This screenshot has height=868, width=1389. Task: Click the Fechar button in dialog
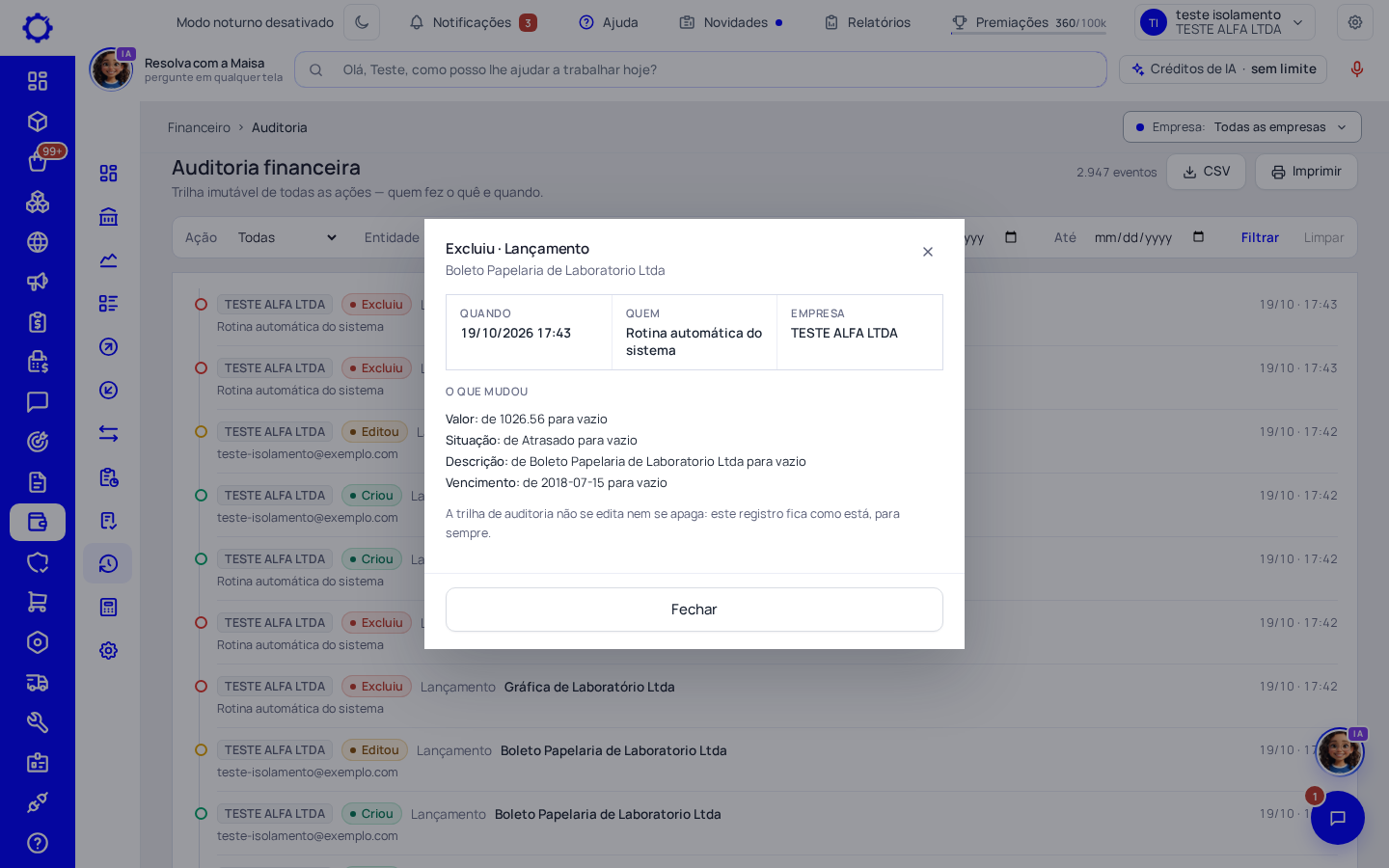pyautogui.click(x=694, y=610)
